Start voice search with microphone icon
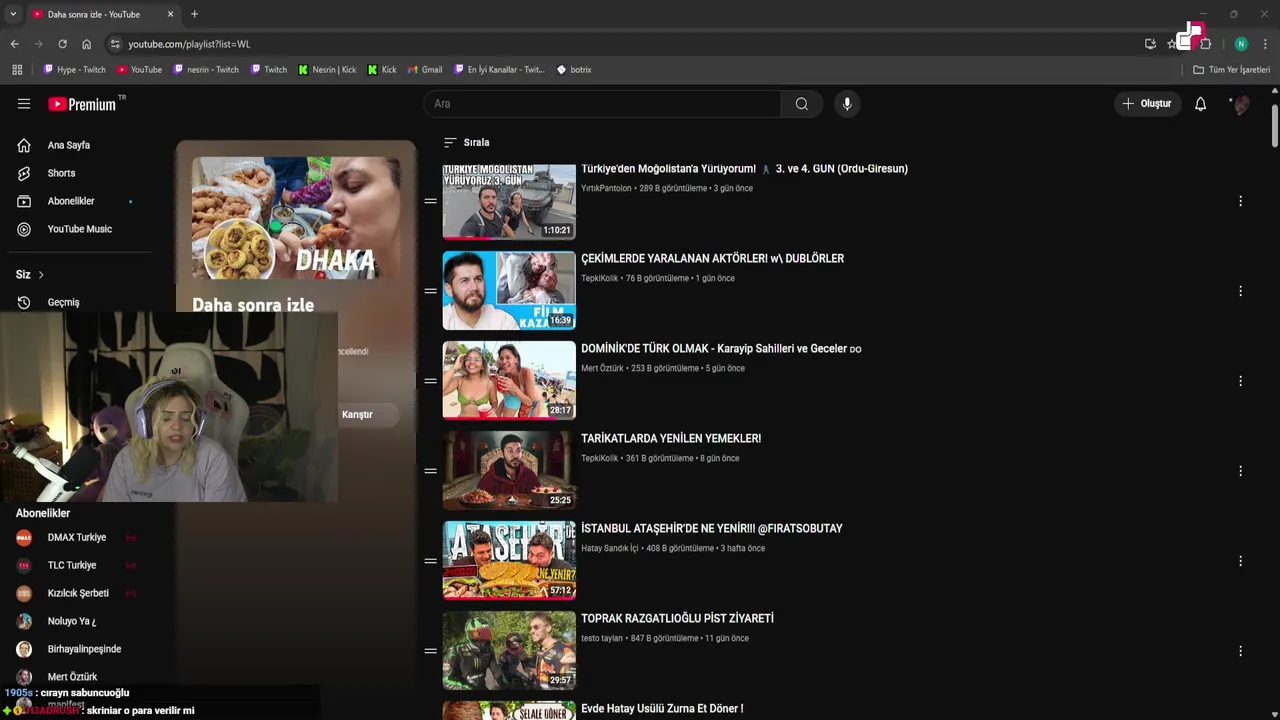 [847, 104]
